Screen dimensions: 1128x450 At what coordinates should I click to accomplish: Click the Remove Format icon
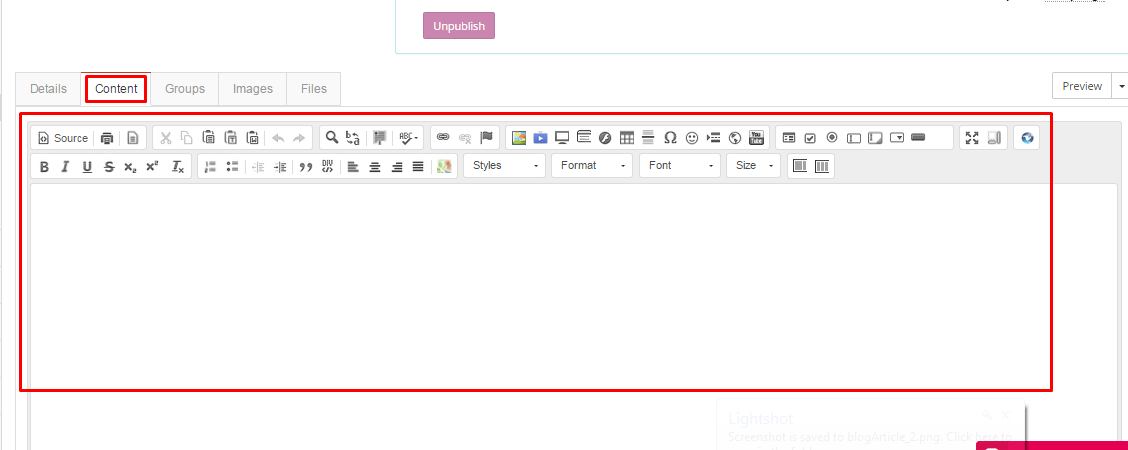(178, 167)
